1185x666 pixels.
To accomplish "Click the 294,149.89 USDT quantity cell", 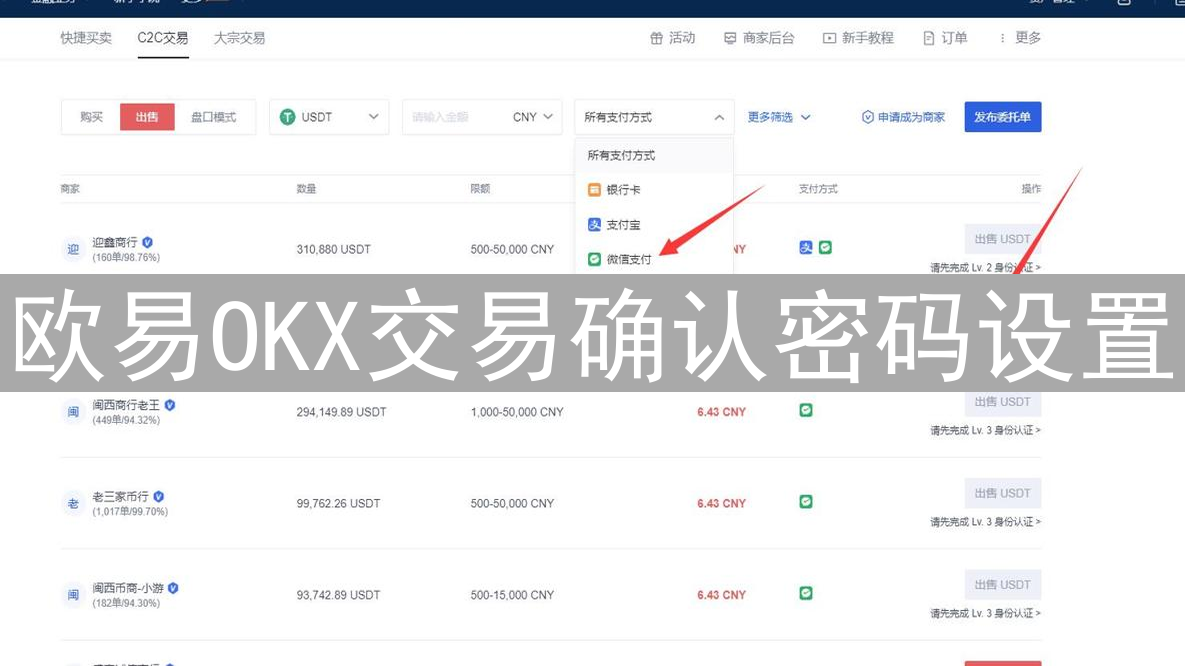I will coord(341,412).
